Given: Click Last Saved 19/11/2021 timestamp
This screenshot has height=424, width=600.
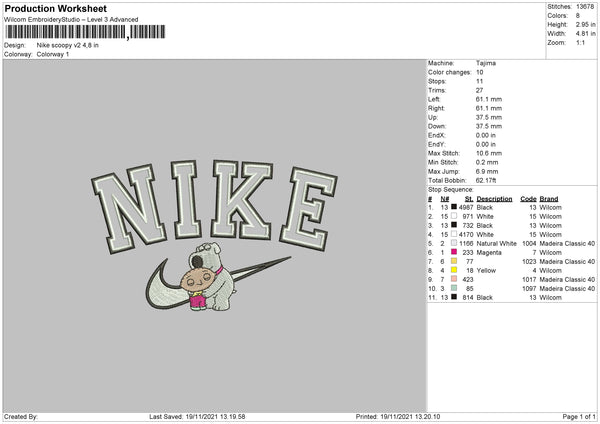Looking at the screenshot, I should click(197, 416).
